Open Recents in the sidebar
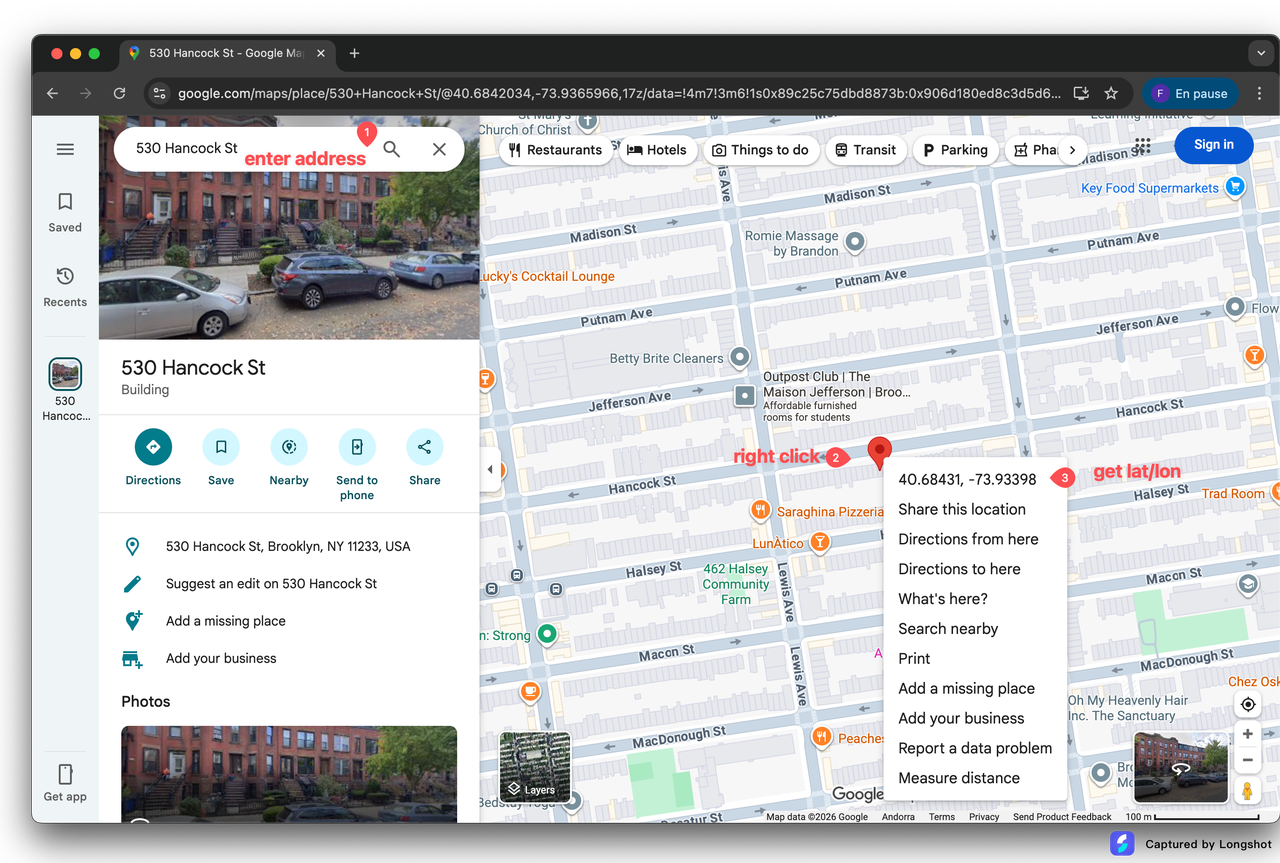 [x=65, y=286]
